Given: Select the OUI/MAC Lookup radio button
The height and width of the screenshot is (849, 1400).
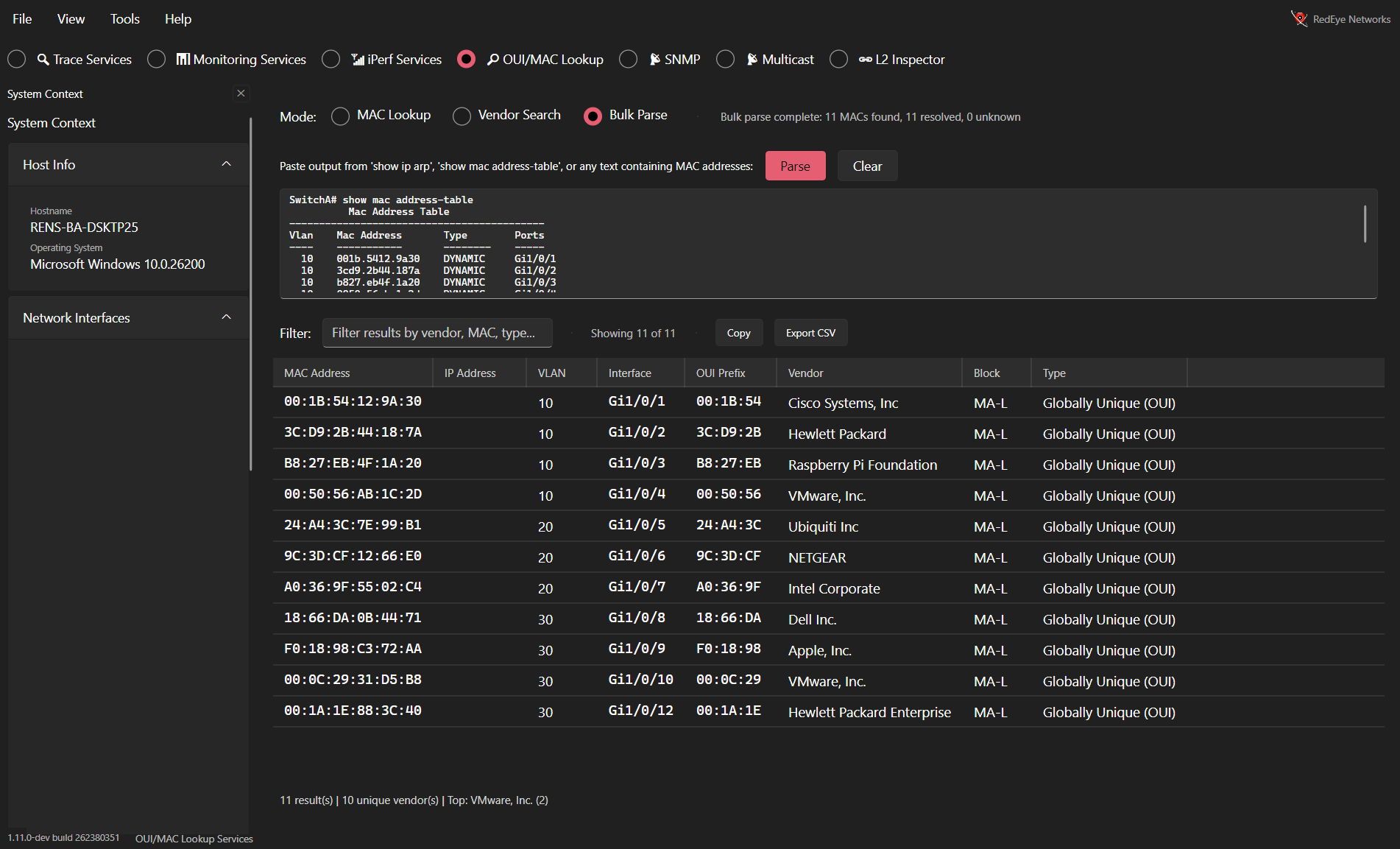Looking at the screenshot, I should click(466, 59).
